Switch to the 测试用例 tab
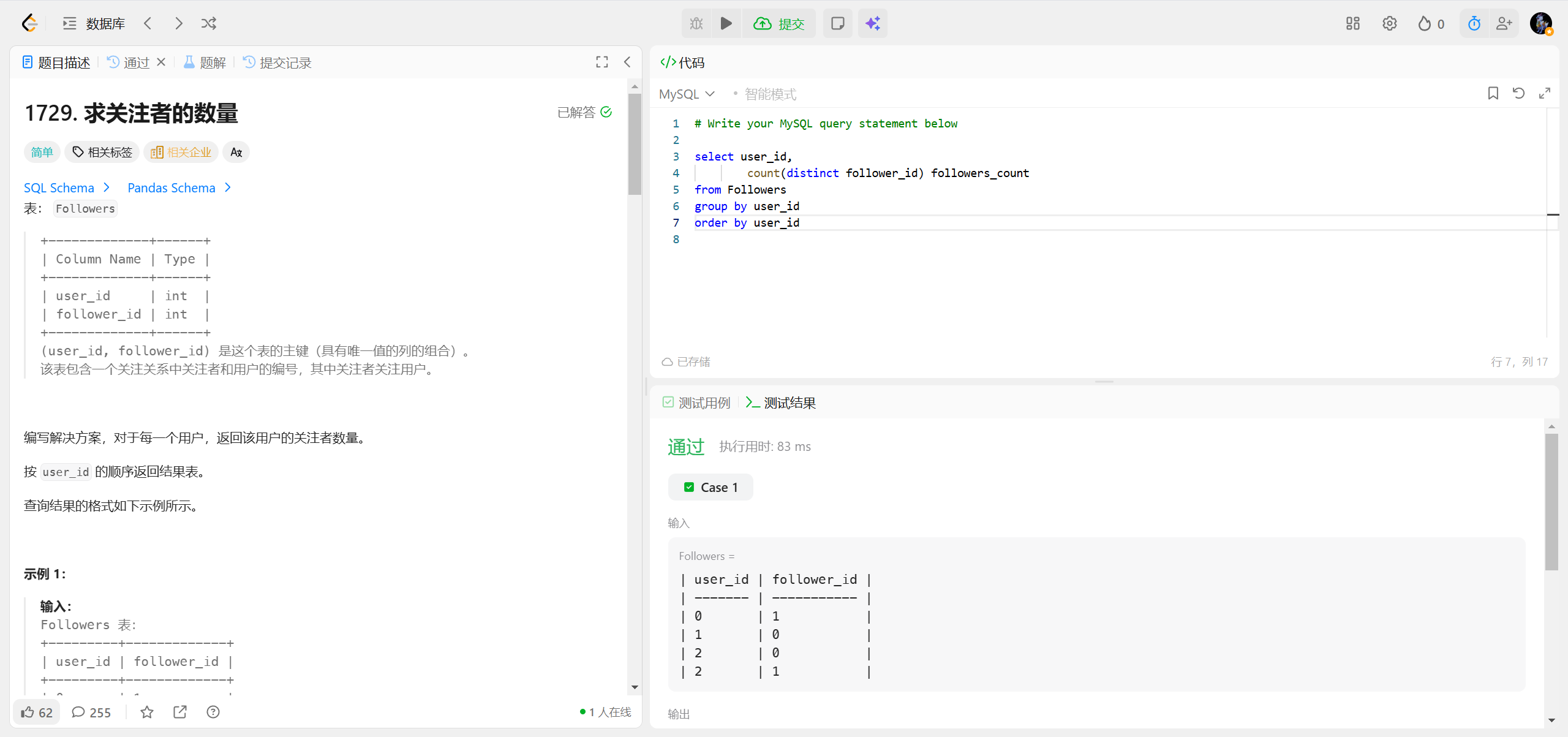 click(696, 403)
